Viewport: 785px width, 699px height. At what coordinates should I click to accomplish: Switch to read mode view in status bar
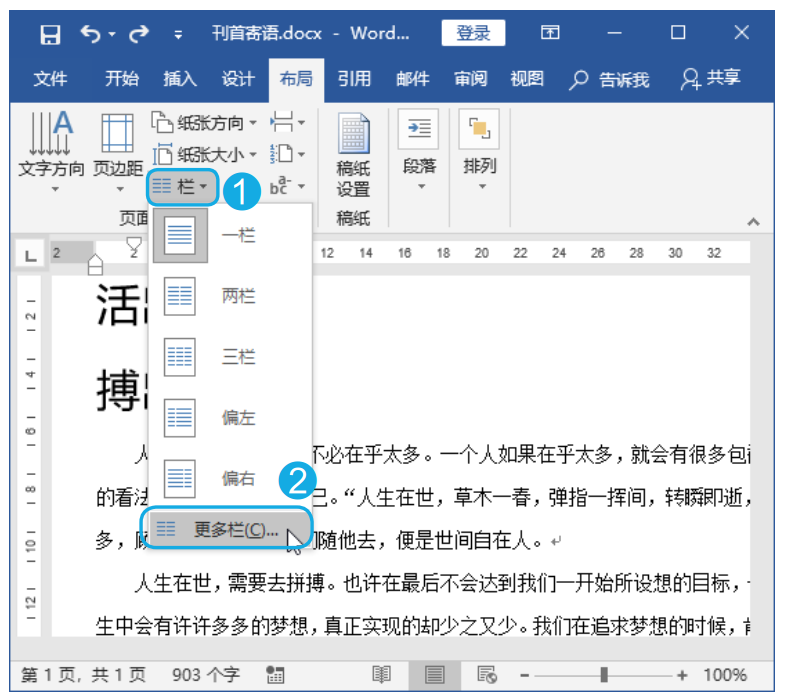coord(381,674)
